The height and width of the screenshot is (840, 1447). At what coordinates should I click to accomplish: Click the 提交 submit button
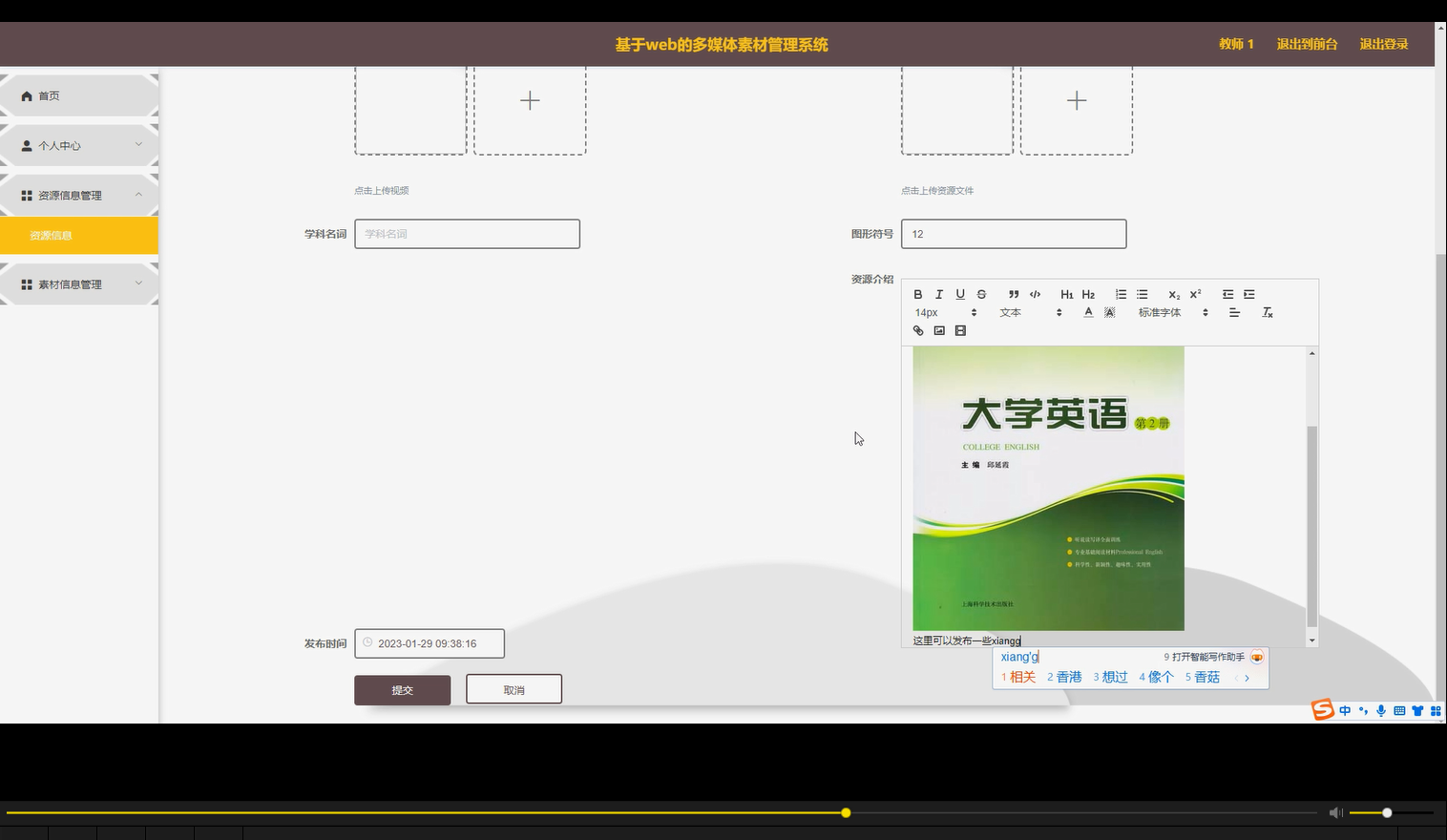point(402,688)
